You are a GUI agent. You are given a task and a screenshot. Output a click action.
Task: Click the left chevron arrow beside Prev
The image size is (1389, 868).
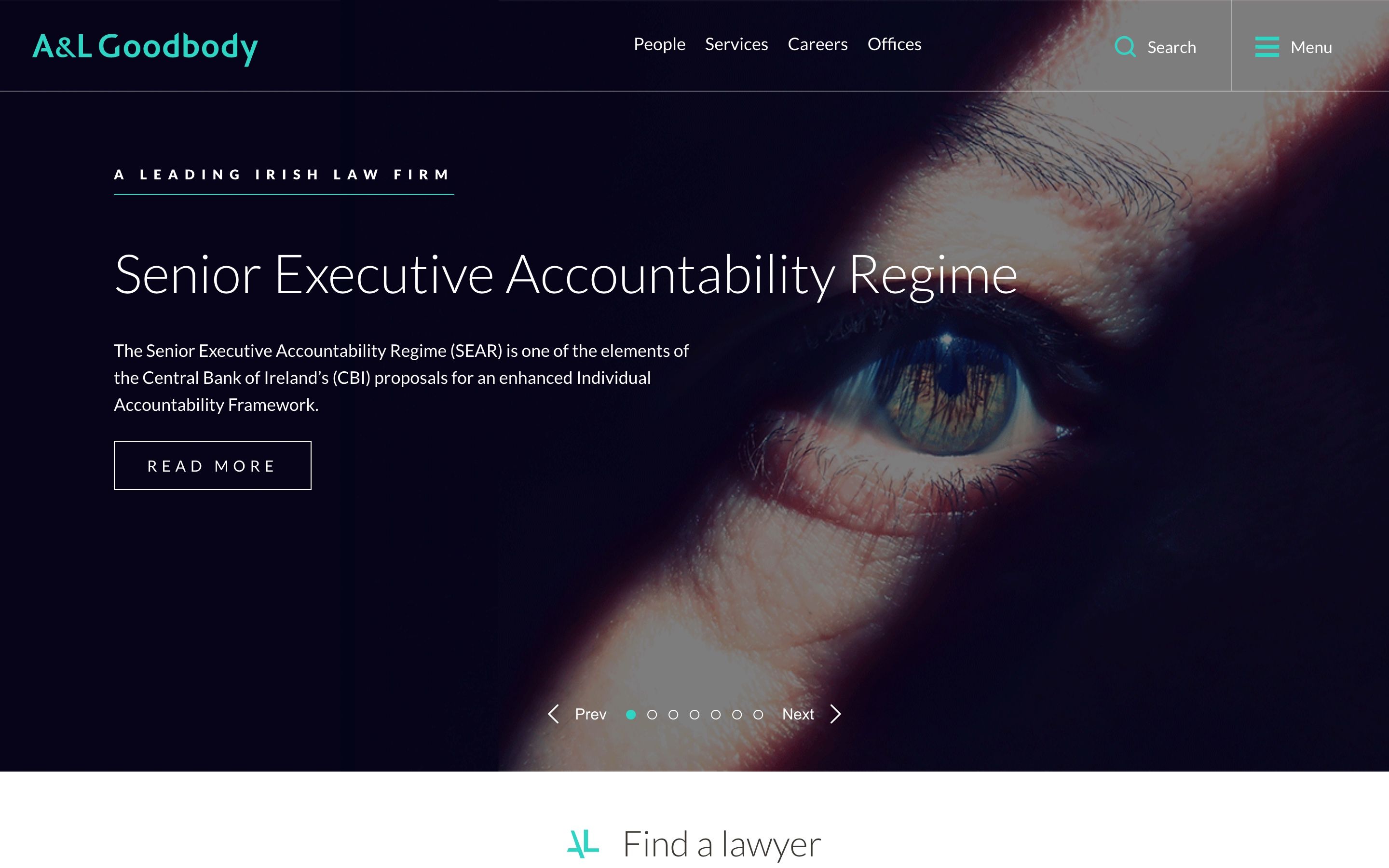(x=553, y=714)
